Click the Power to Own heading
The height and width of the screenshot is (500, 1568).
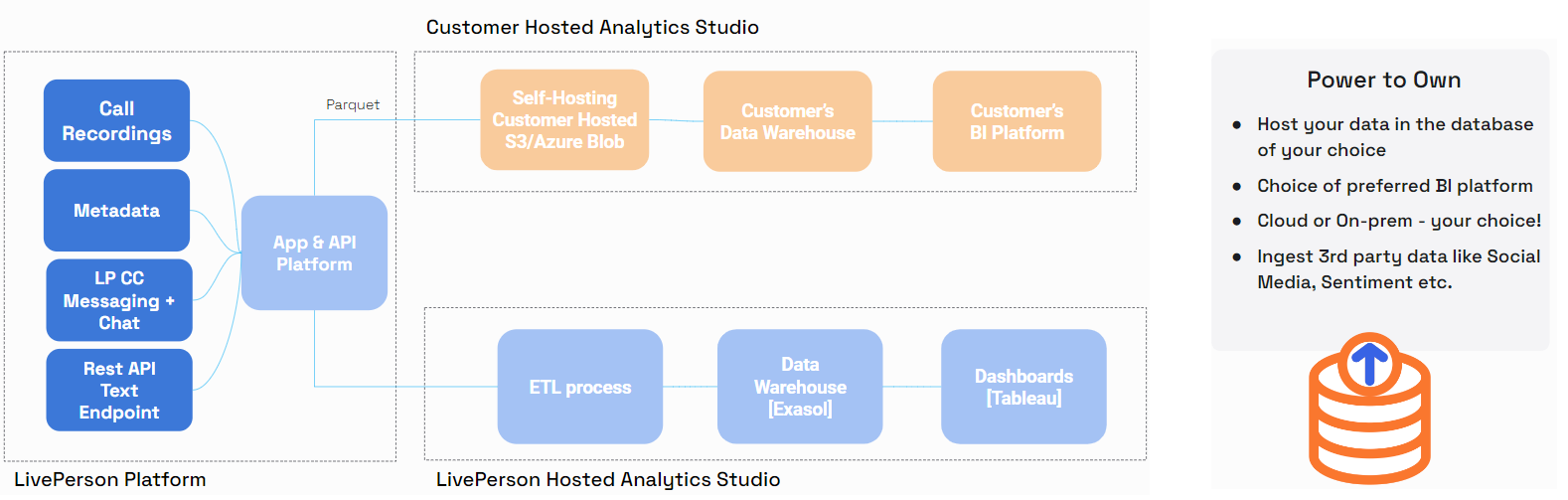click(1384, 80)
